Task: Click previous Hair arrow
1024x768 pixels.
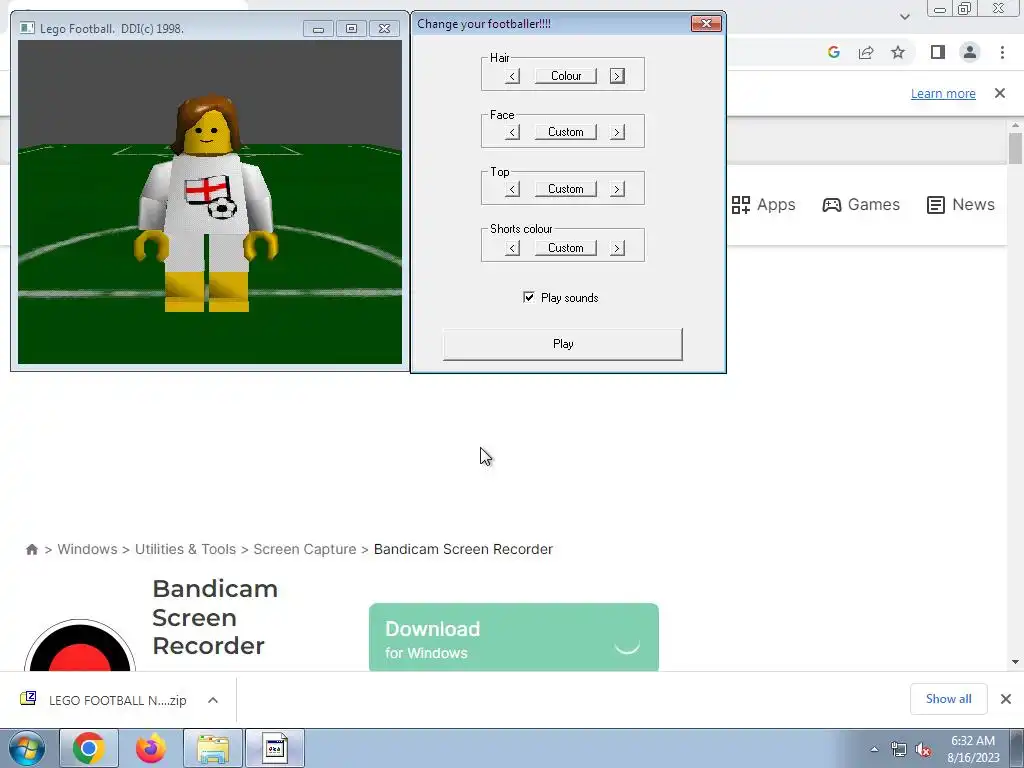Action: click(x=513, y=76)
